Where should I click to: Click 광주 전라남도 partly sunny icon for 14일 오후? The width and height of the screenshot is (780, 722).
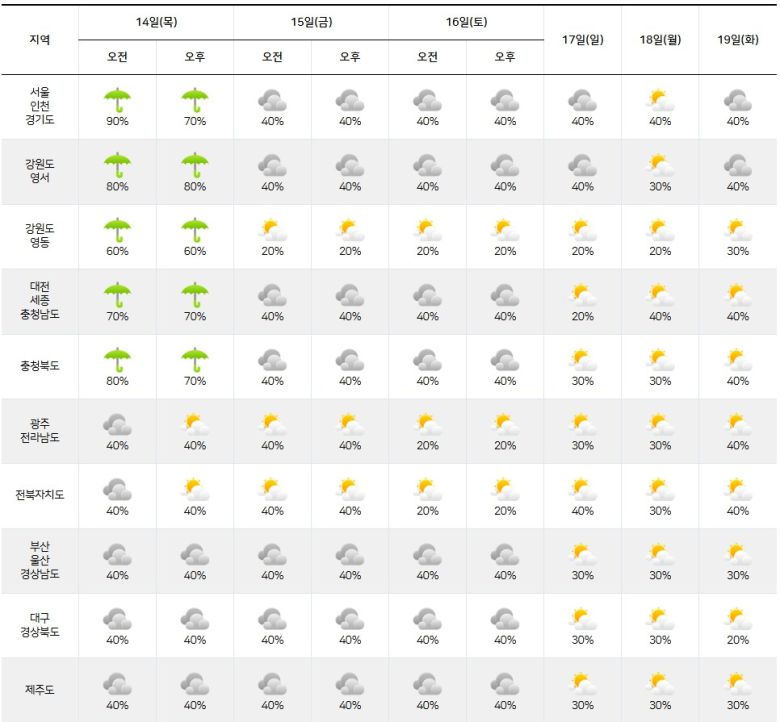point(194,425)
